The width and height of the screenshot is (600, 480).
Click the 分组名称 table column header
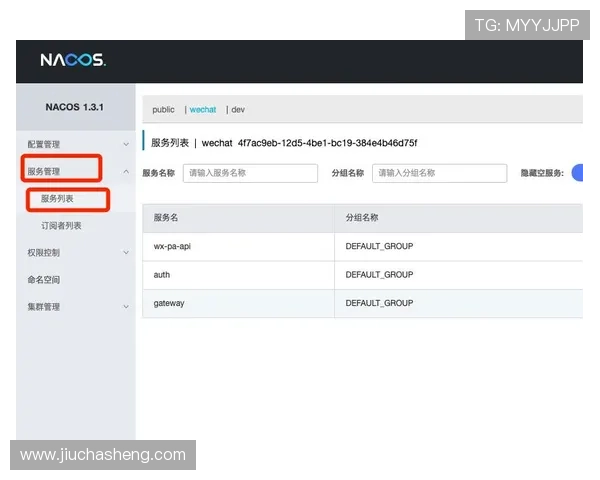click(x=362, y=217)
